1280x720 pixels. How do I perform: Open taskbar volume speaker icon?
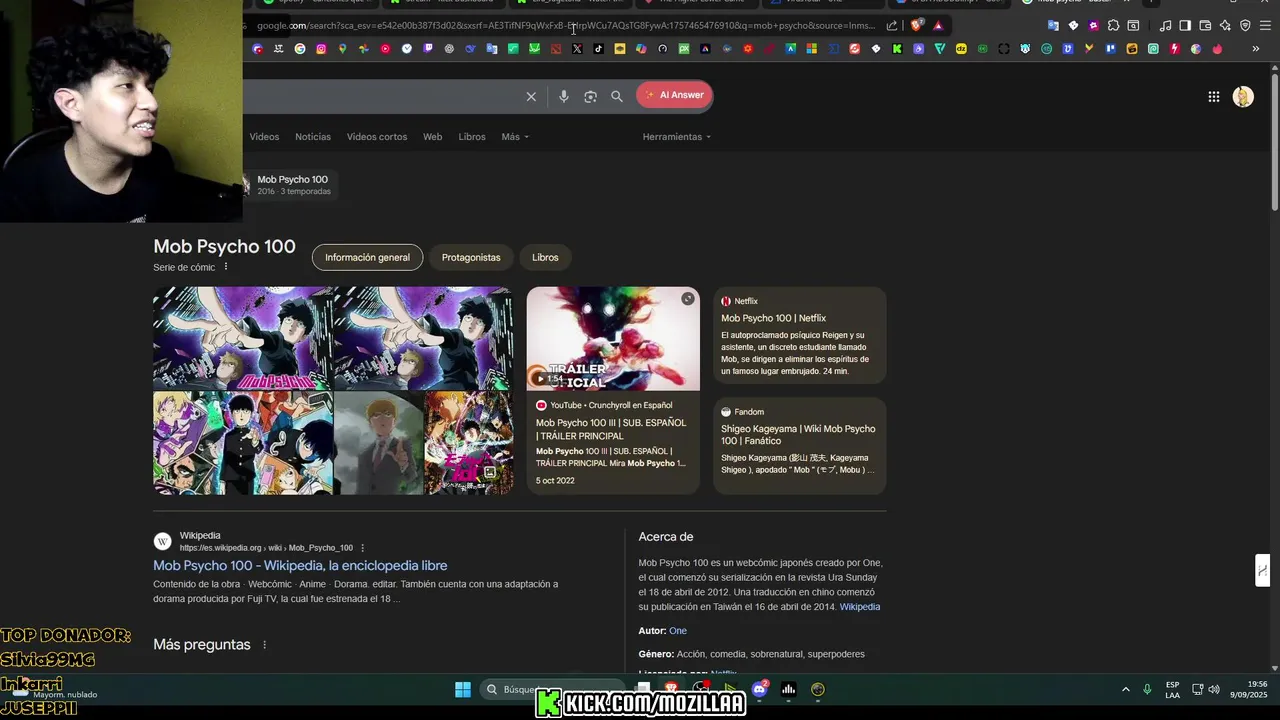point(1214,689)
